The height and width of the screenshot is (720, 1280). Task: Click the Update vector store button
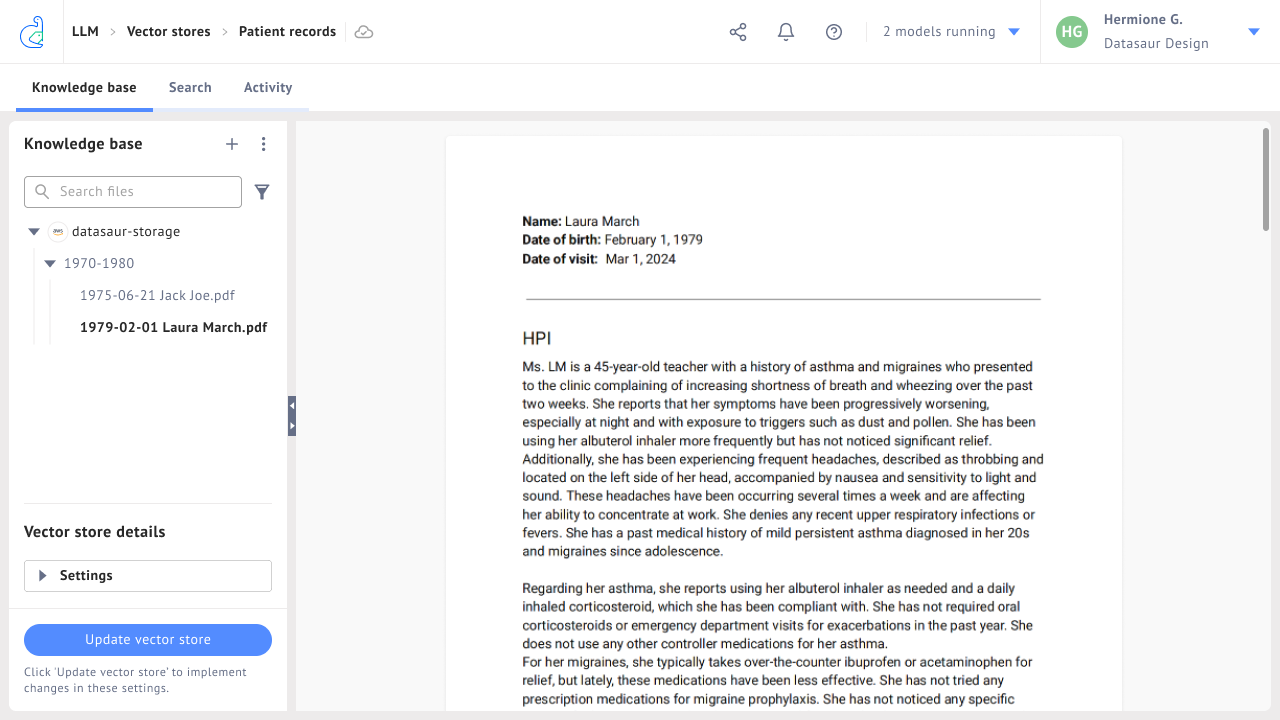148,640
